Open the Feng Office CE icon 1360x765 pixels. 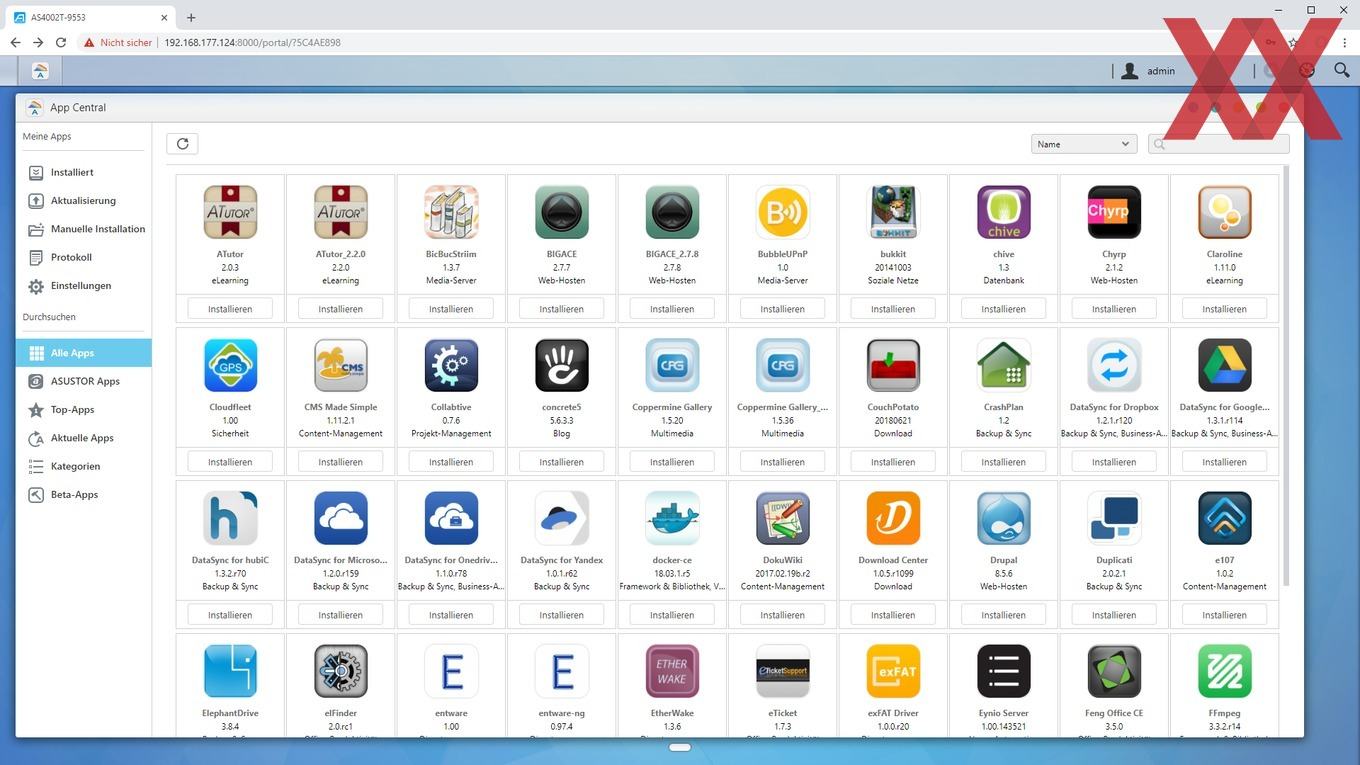[1114, 671]
